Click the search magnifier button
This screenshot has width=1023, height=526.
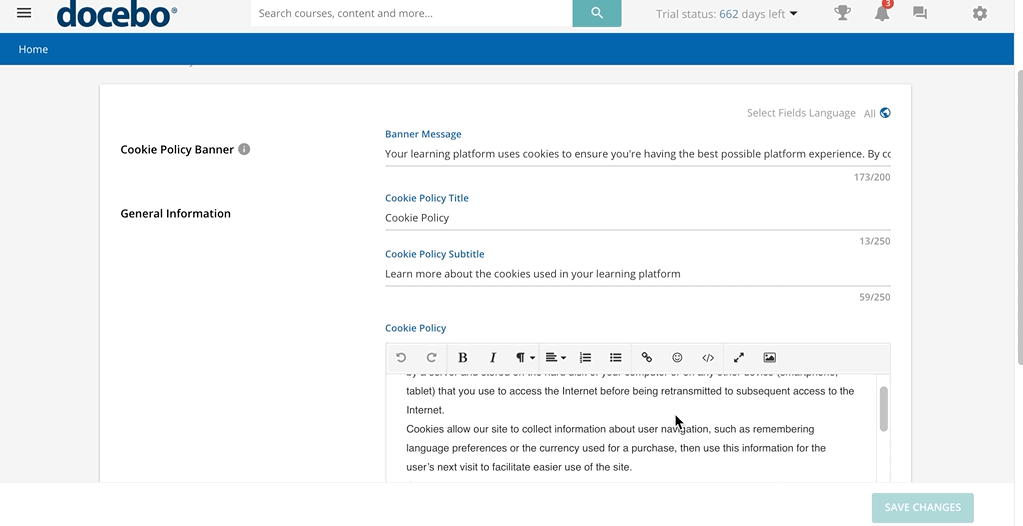pos(597,13)
